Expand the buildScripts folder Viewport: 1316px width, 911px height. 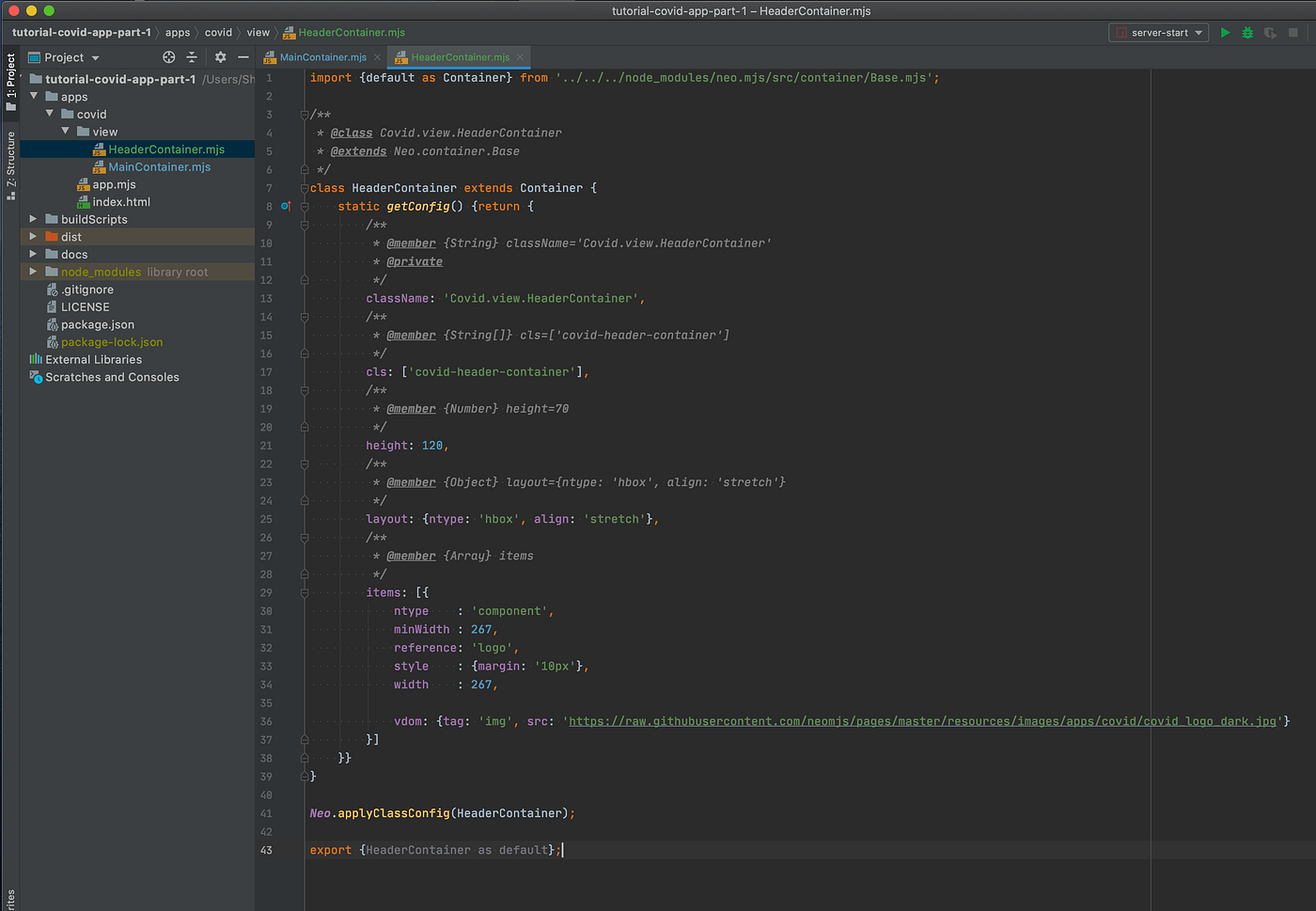pyautogui.click(x=32, y=219)
